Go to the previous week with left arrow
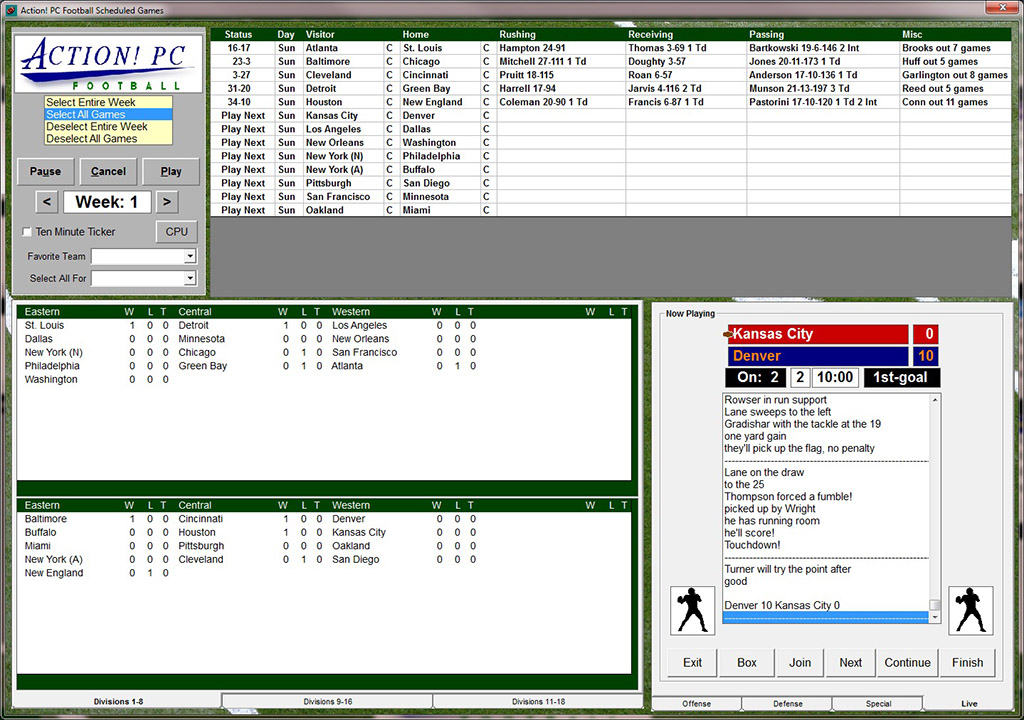 coord(47,202)
